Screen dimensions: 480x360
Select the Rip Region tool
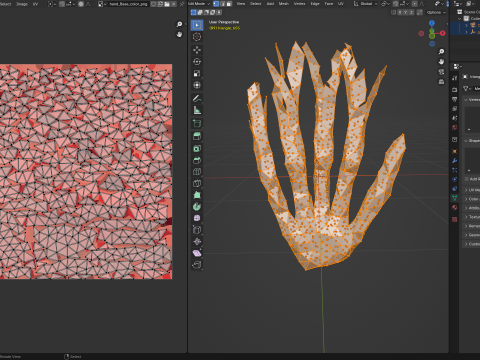tap(197, 265)
